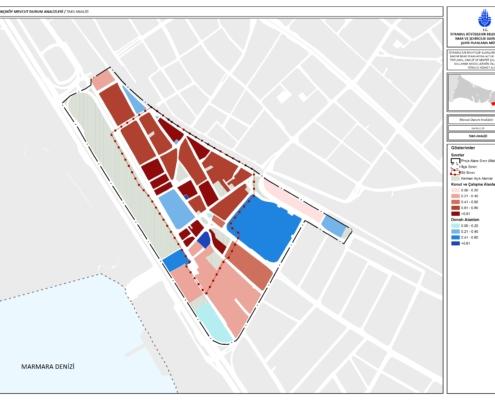The image size is (495, 400).
Task: Click the lightest cyan legend swatch in blue group
Action: [455, 226]
